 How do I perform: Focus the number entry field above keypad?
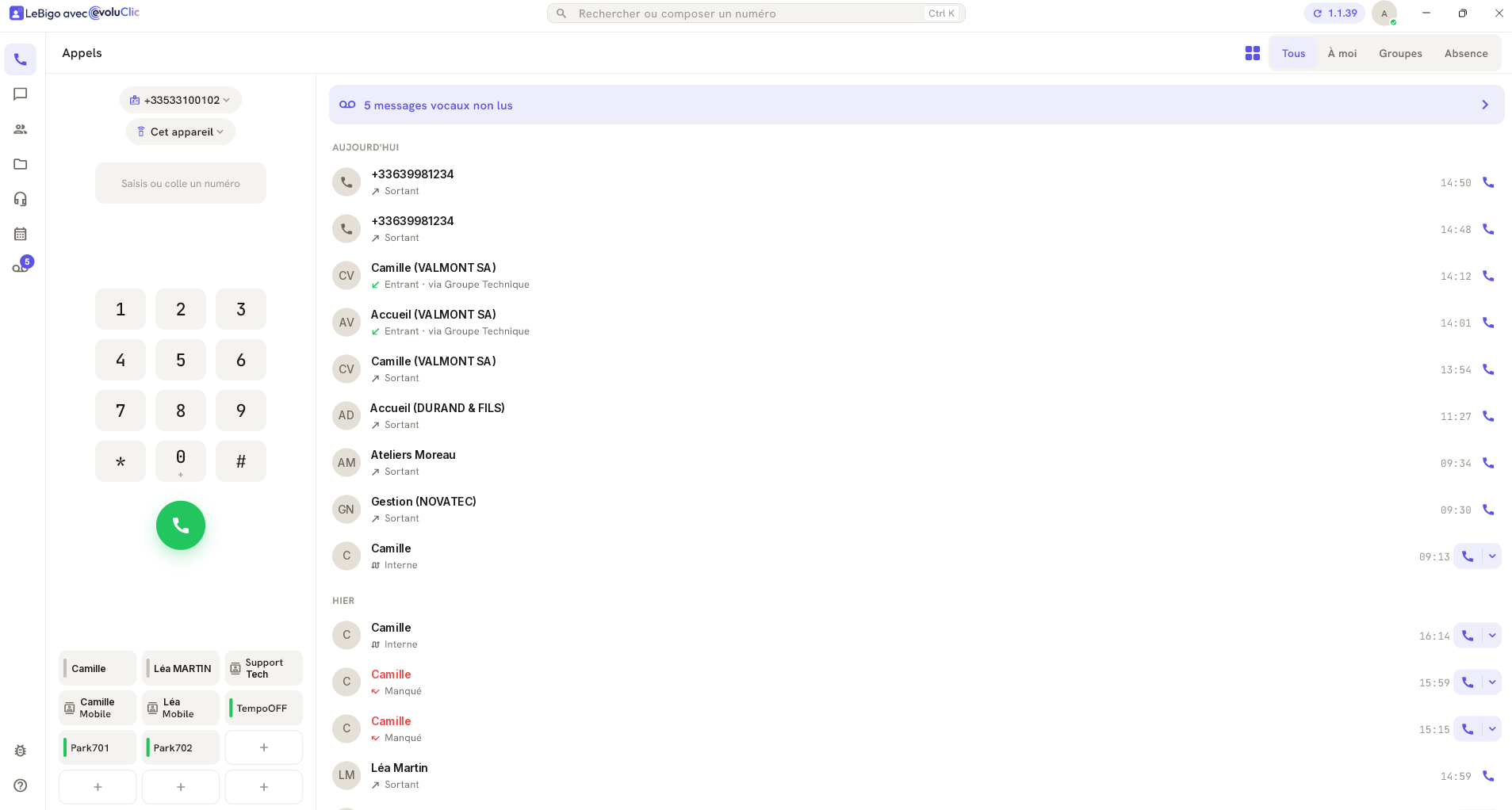[181, 183]
